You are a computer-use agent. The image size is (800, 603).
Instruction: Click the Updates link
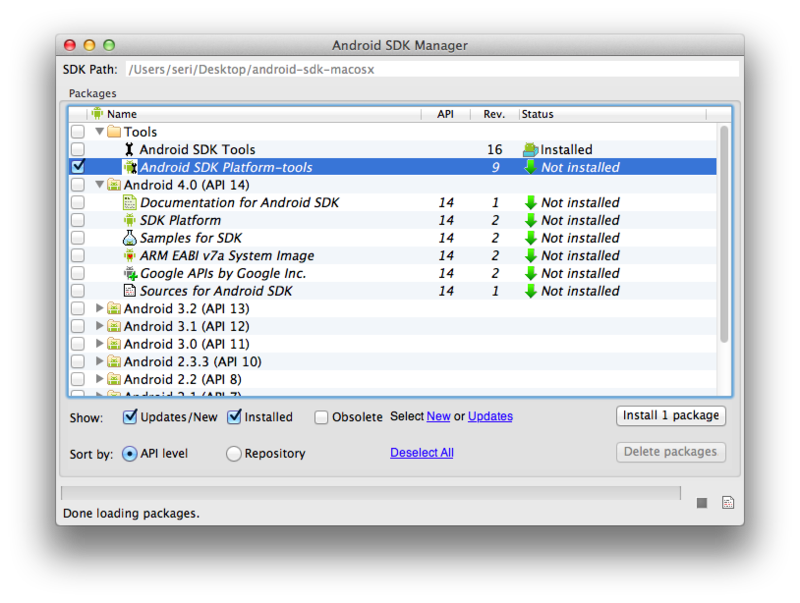pyautogui.click(x=490, y=416)
